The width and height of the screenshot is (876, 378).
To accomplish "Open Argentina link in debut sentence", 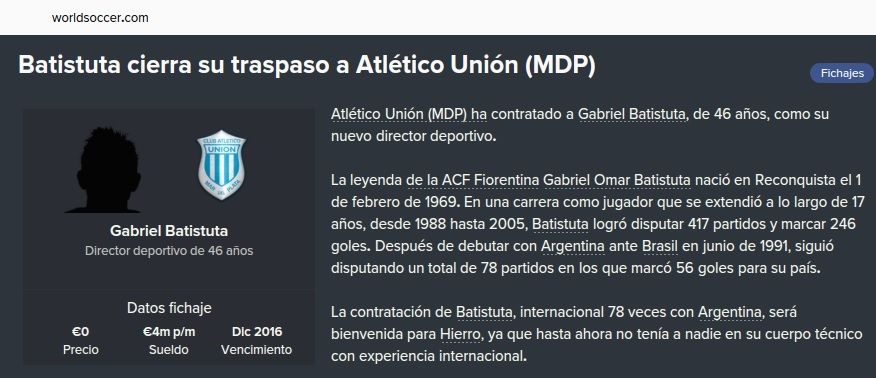I will 573,246.
